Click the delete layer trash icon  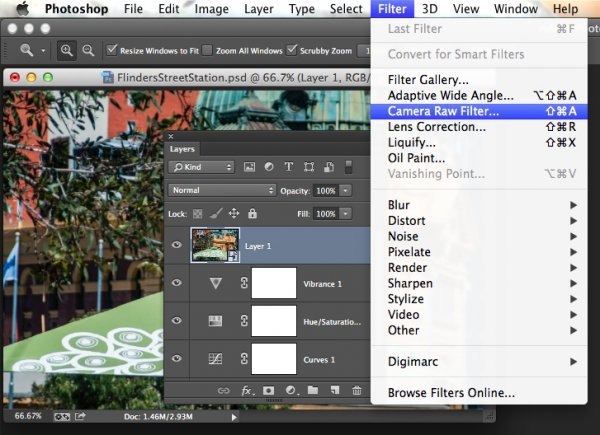coord(357,390)
